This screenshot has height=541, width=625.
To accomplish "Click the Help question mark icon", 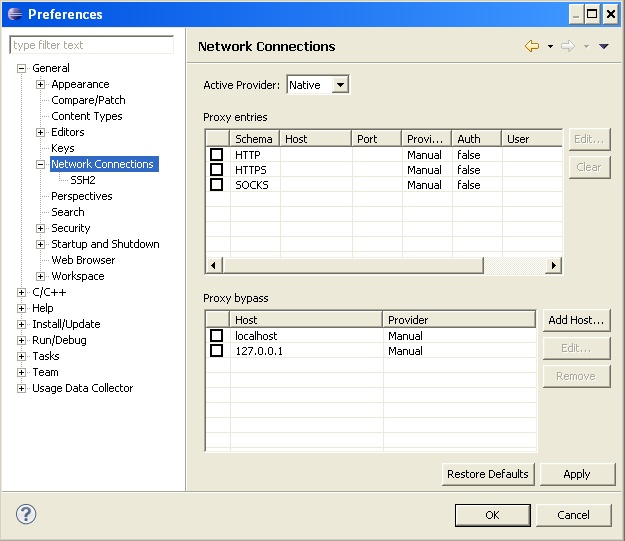I will click(x=26, y=515).
